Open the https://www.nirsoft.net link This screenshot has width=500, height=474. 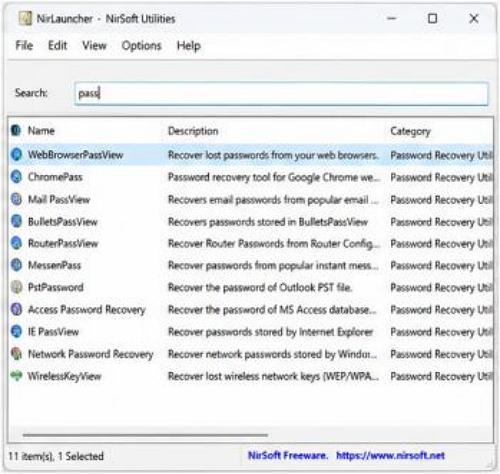coord(390,455)
